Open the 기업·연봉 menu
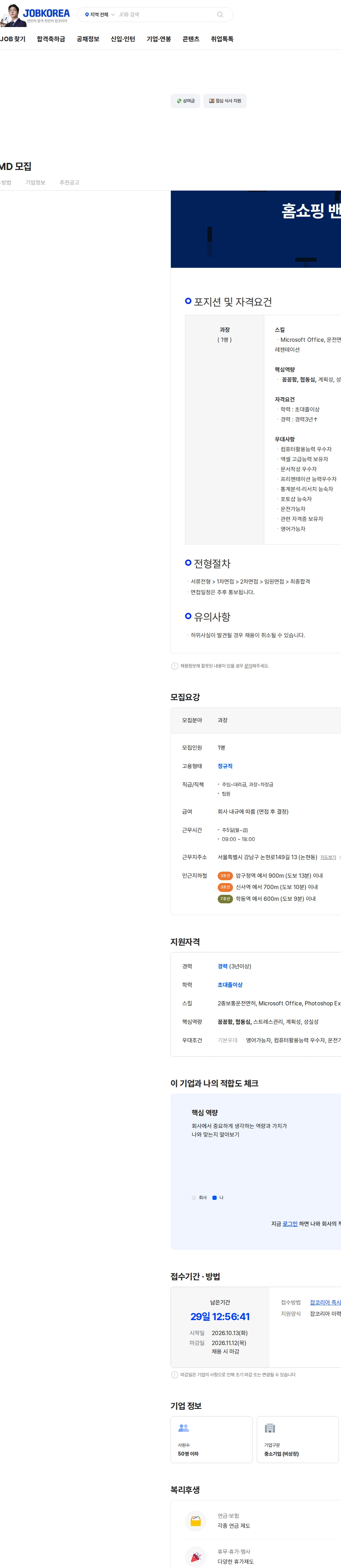 [x=159, y=39]
